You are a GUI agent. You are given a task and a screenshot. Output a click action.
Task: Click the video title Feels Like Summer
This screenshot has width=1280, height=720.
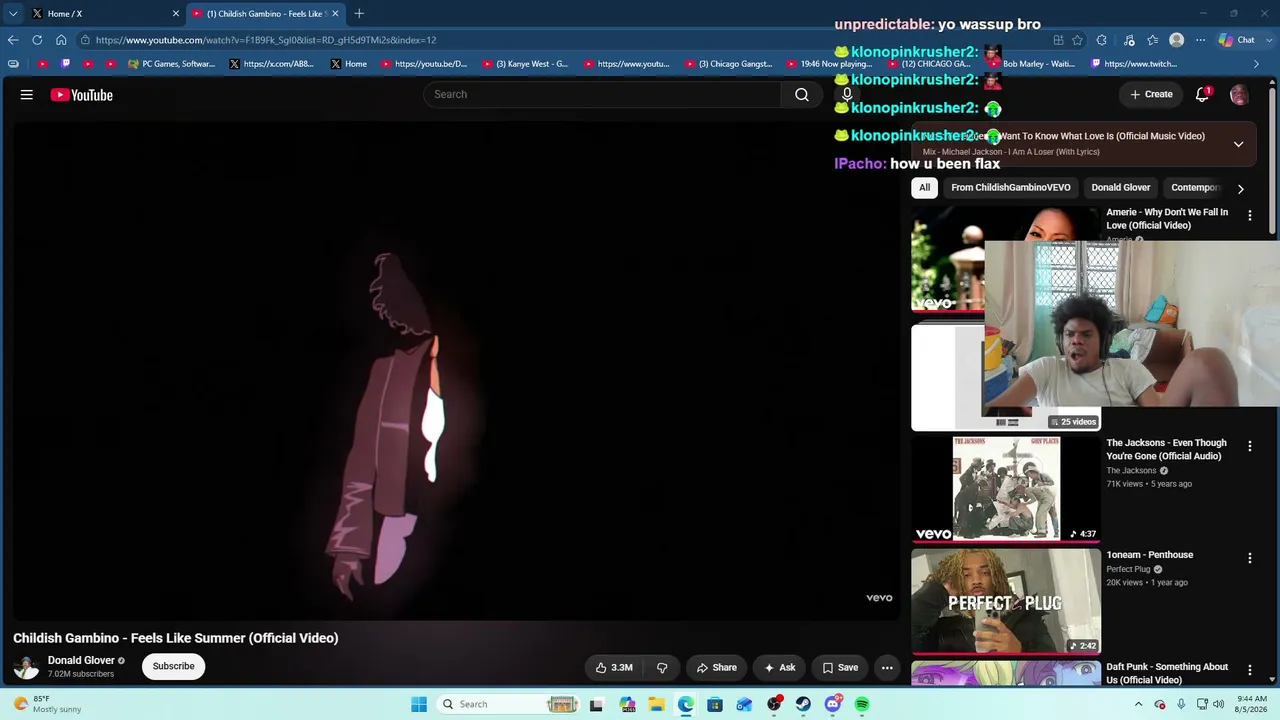(x=176, y=638)
